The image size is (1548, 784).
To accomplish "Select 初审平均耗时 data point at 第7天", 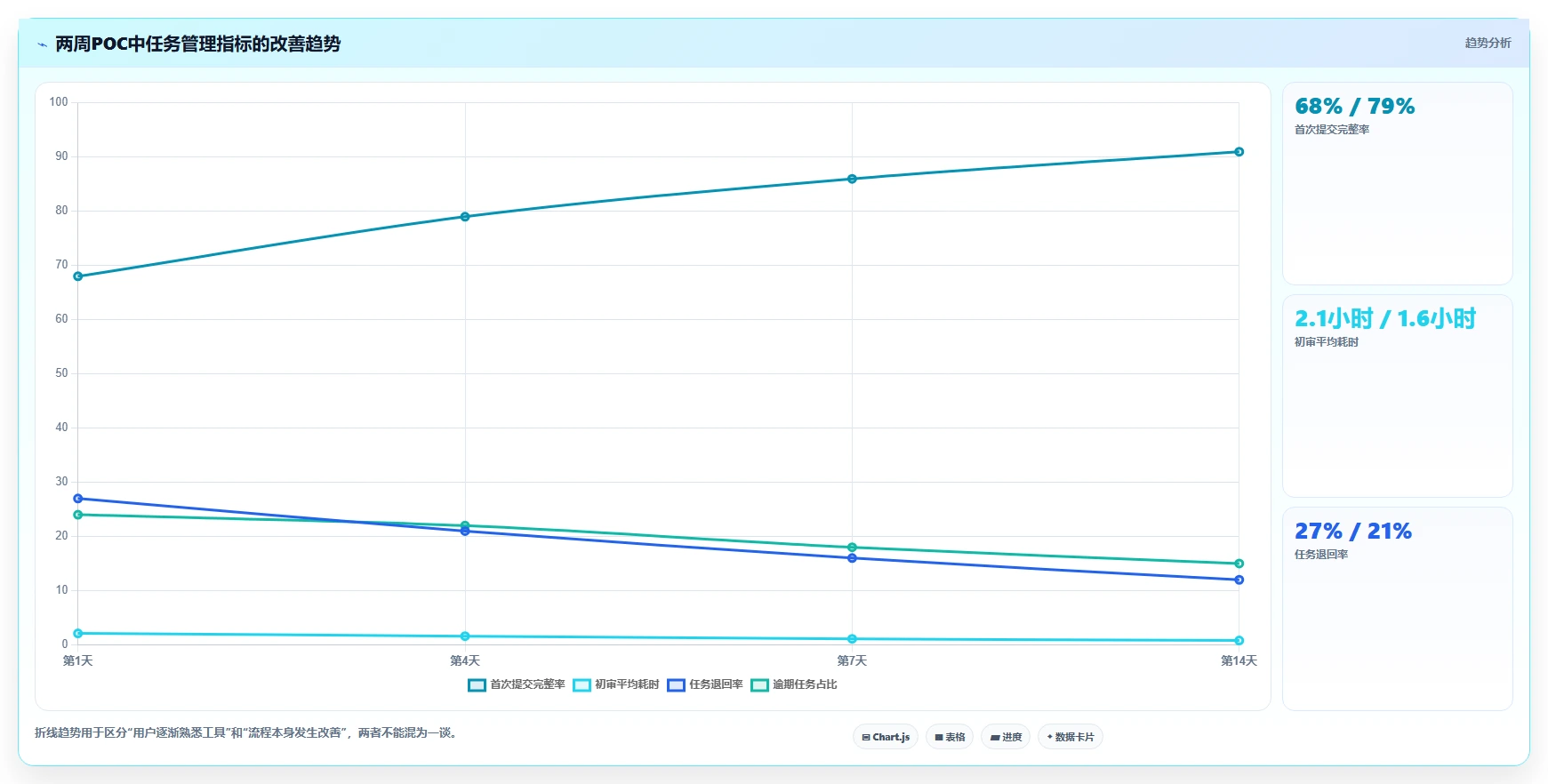I will click(x=852, y=639).
